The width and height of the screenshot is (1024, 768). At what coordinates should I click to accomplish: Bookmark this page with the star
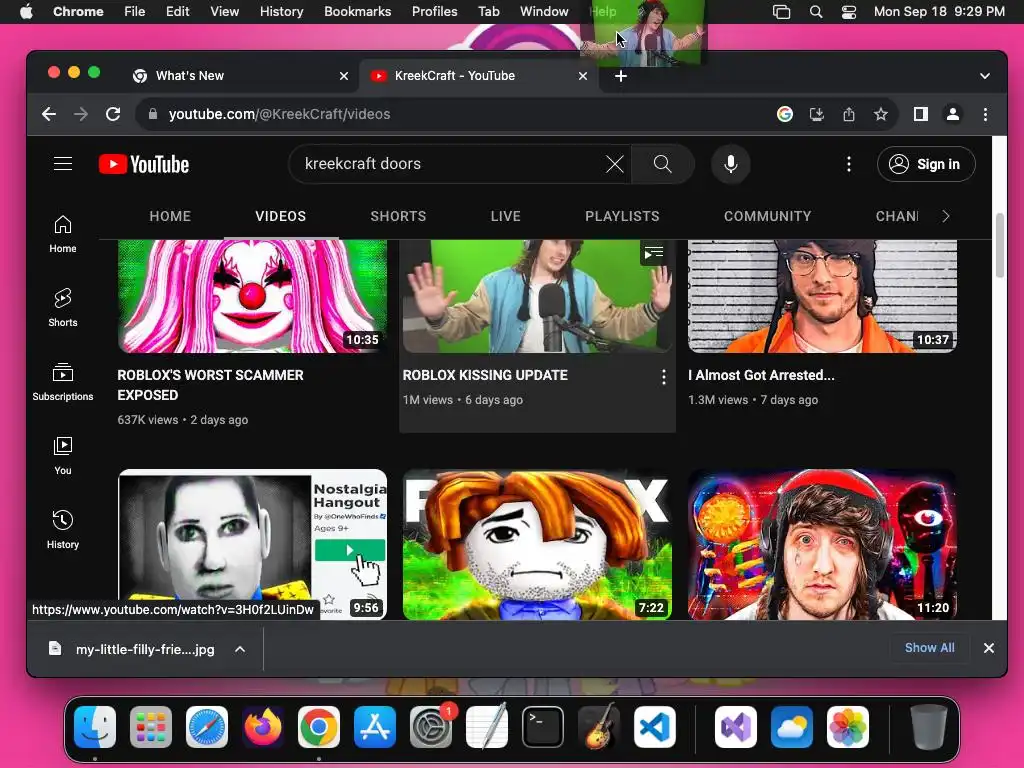coord(880,114)
